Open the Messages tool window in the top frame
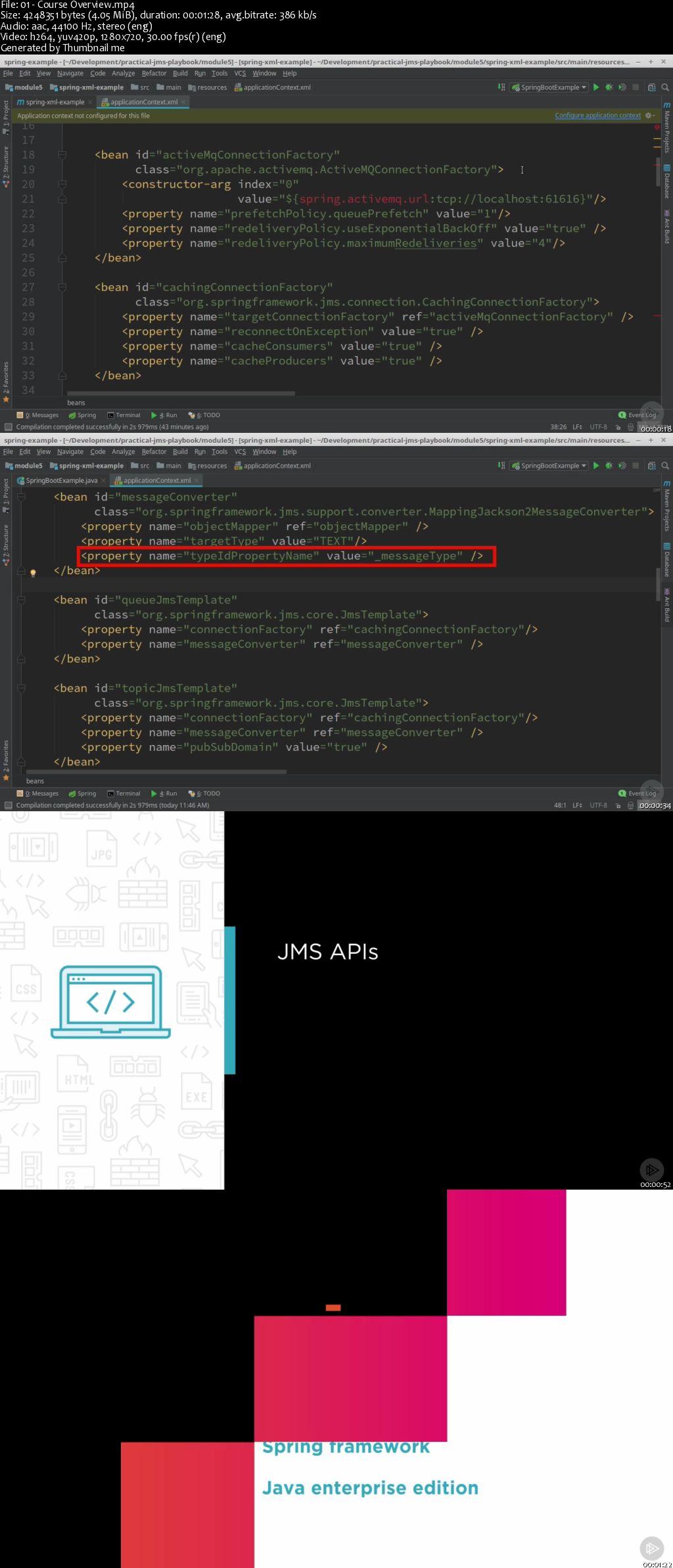Image resolution: width=673 pixels, height=1568 pixels. pyautogui.click(x=37, y=415)
